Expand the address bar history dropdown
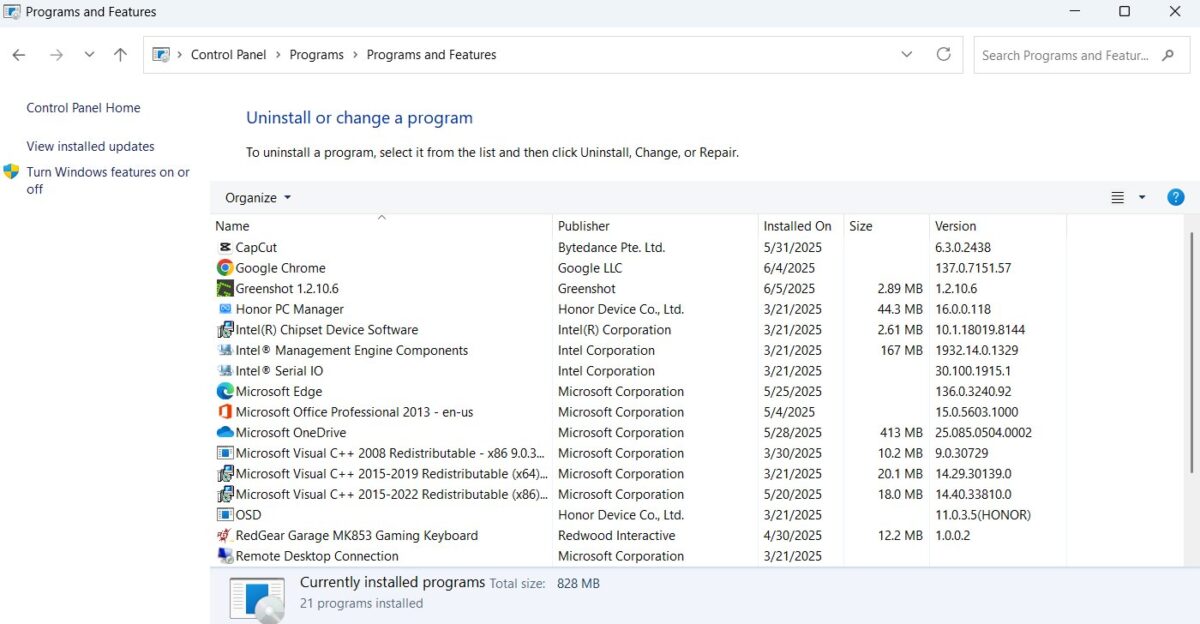This screenshot has height=624, width=1200. pyautogui.click(x=907, y=55)
